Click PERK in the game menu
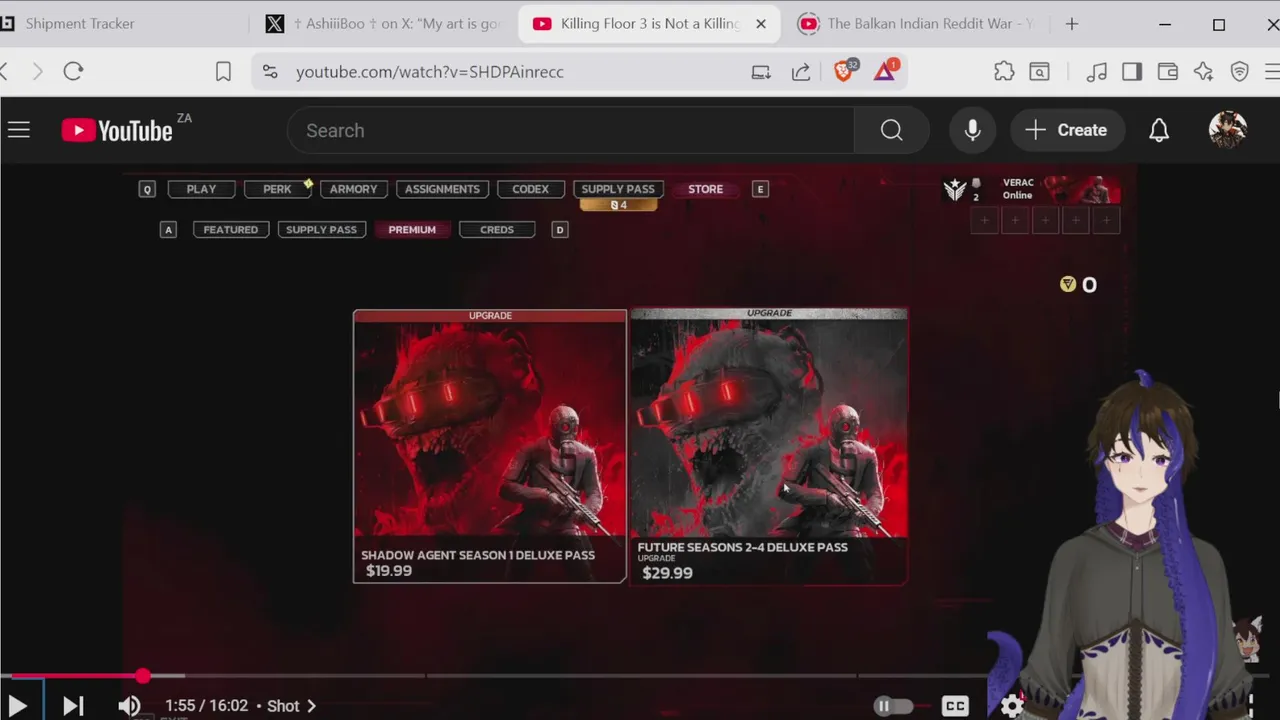 277,189
